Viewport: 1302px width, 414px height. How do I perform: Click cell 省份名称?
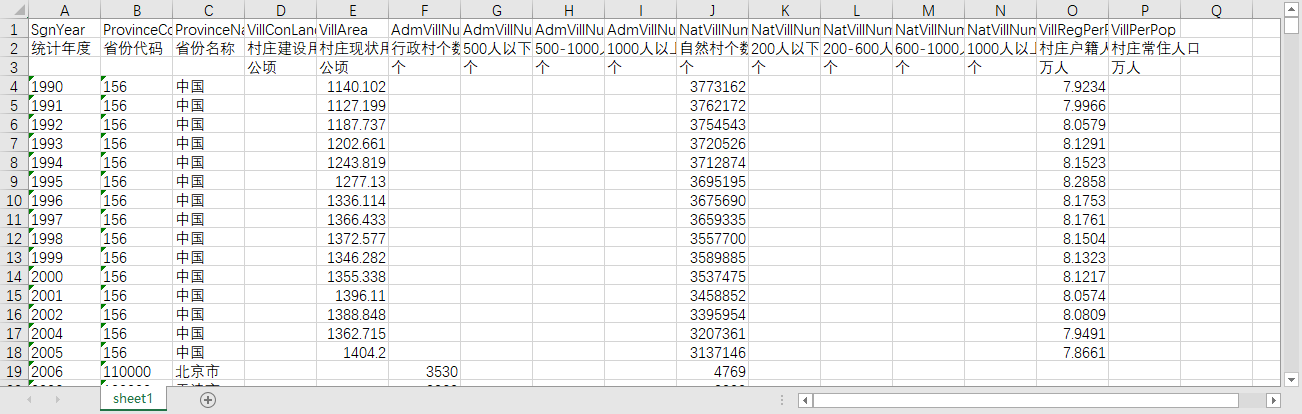click(208, 48)
